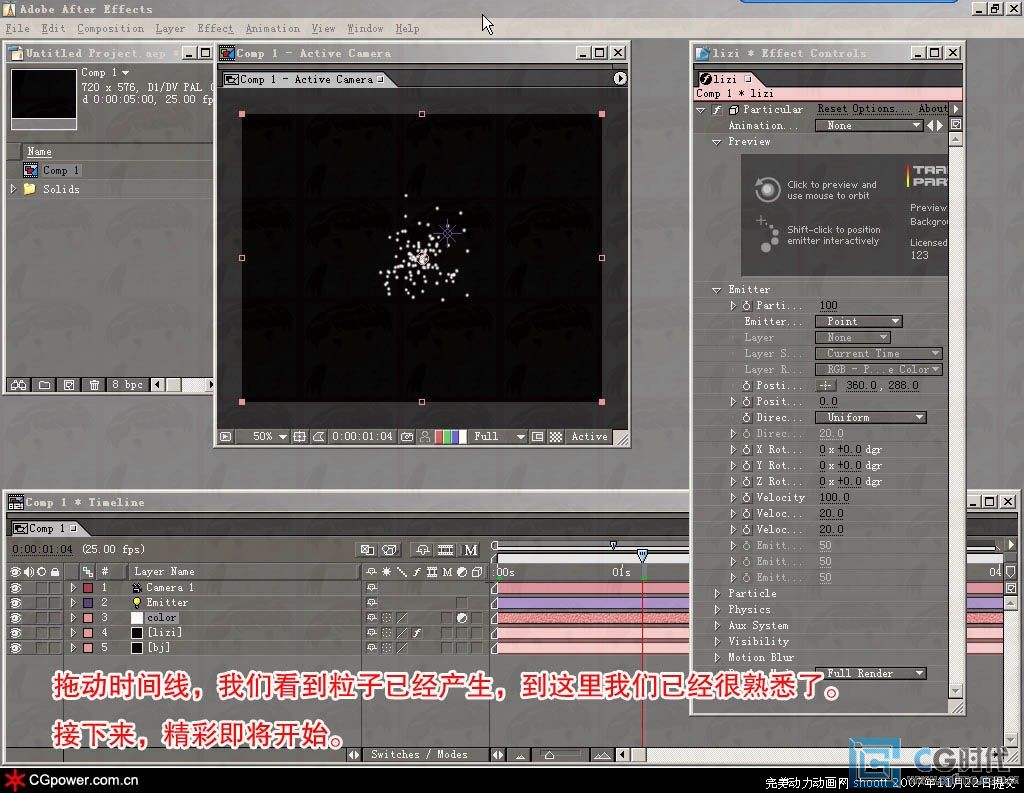Toggle the Particular effect f switch
Image resolution: width=1024 pixels, height=793 pixels.
(716, 110)
